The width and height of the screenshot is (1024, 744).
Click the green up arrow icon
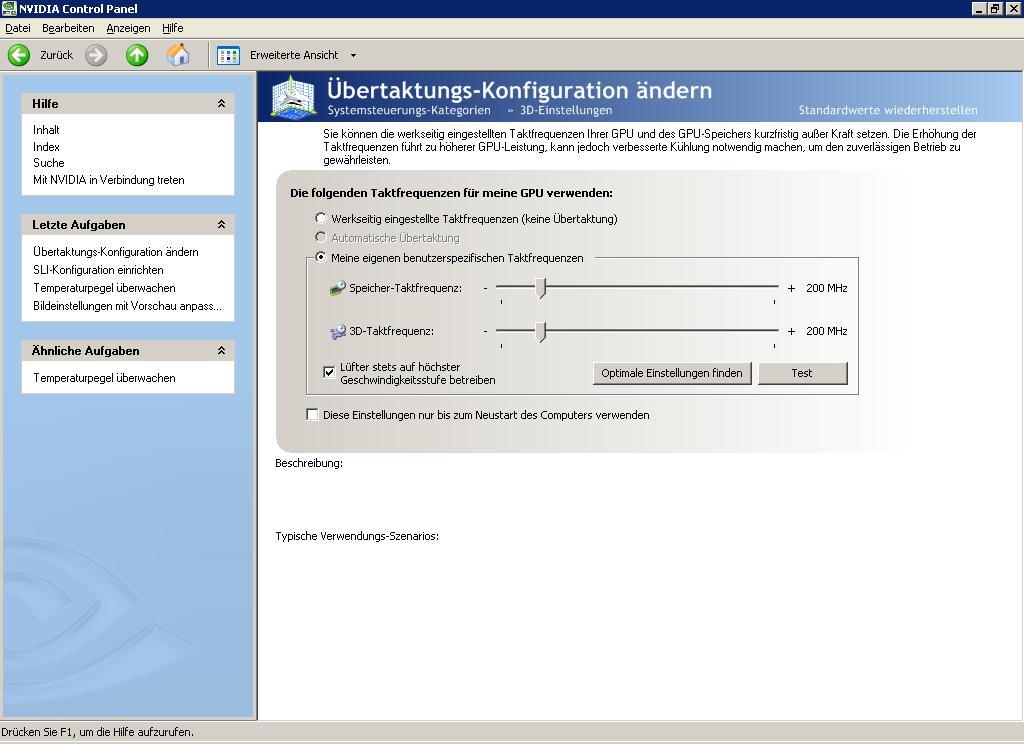pyautogui.click(x=137, y=56)
